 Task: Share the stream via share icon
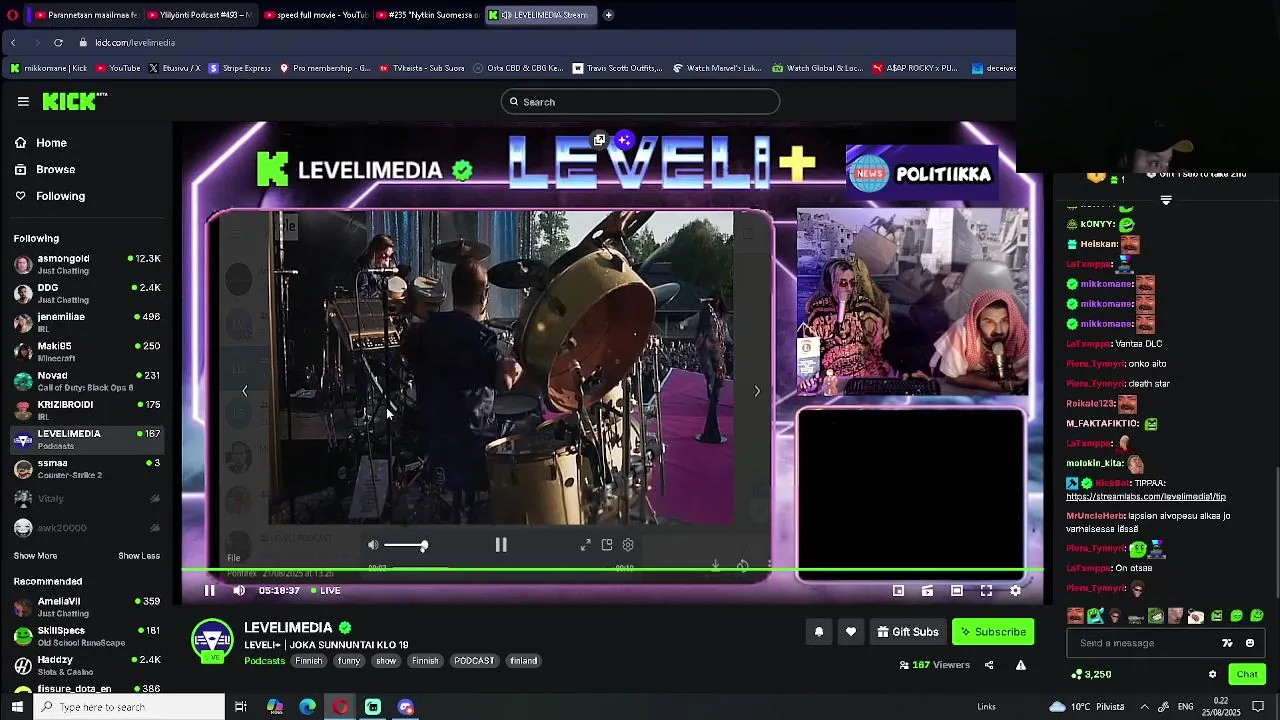point(989,665)
